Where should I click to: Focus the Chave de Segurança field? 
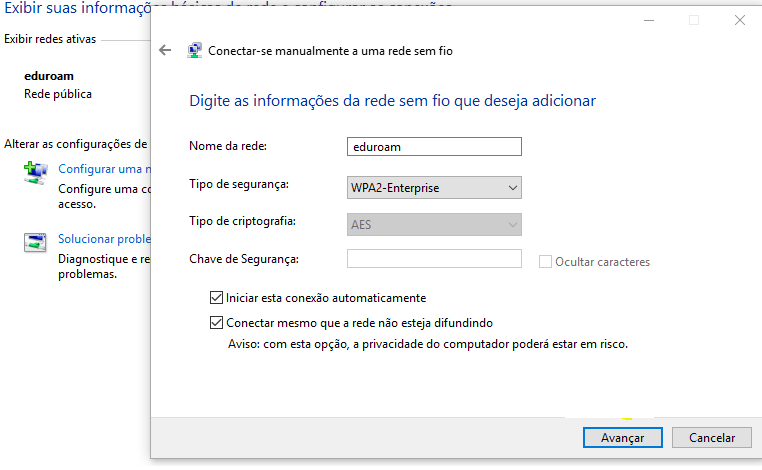click(434, 259)
